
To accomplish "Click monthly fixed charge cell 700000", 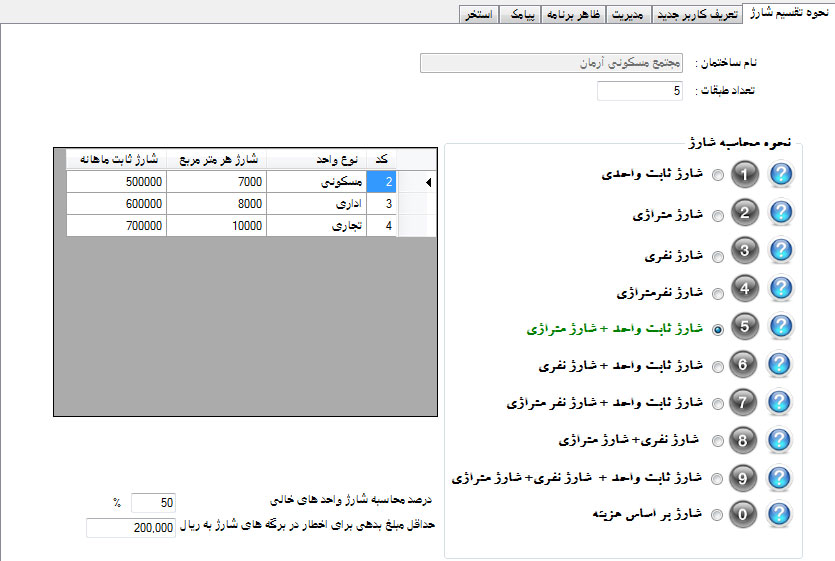I will [x=117, y=225].
